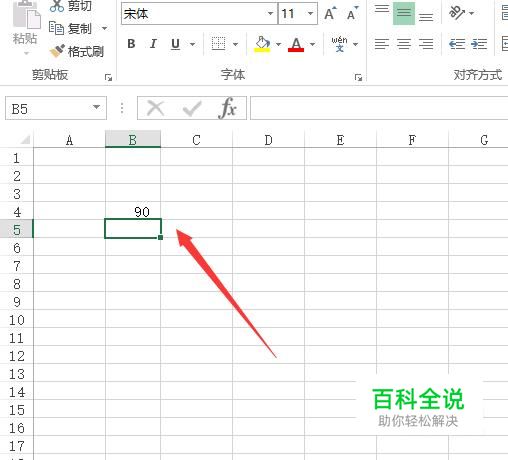
Task: Click the Name Box showing B5
Action: (56, 108)
